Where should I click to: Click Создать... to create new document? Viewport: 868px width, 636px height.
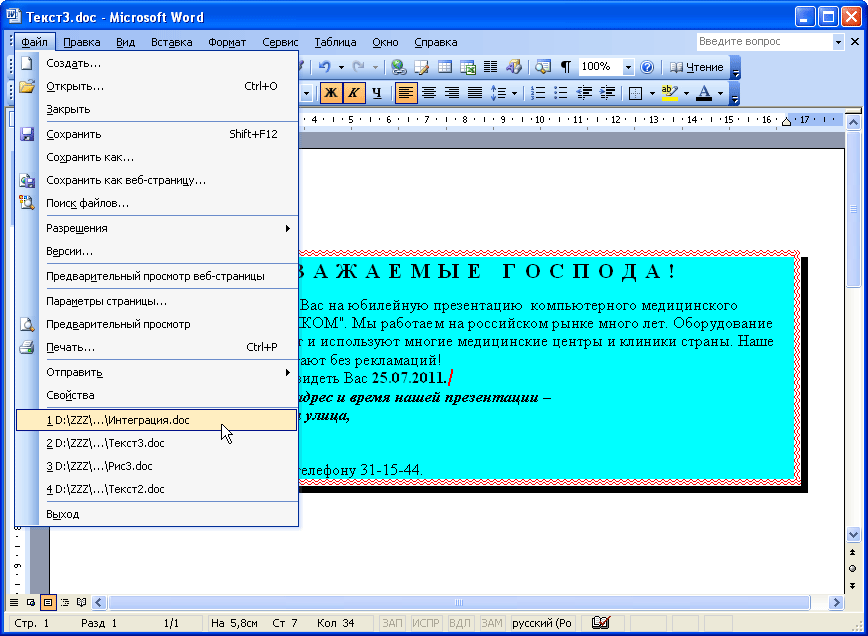pos(157,63)
